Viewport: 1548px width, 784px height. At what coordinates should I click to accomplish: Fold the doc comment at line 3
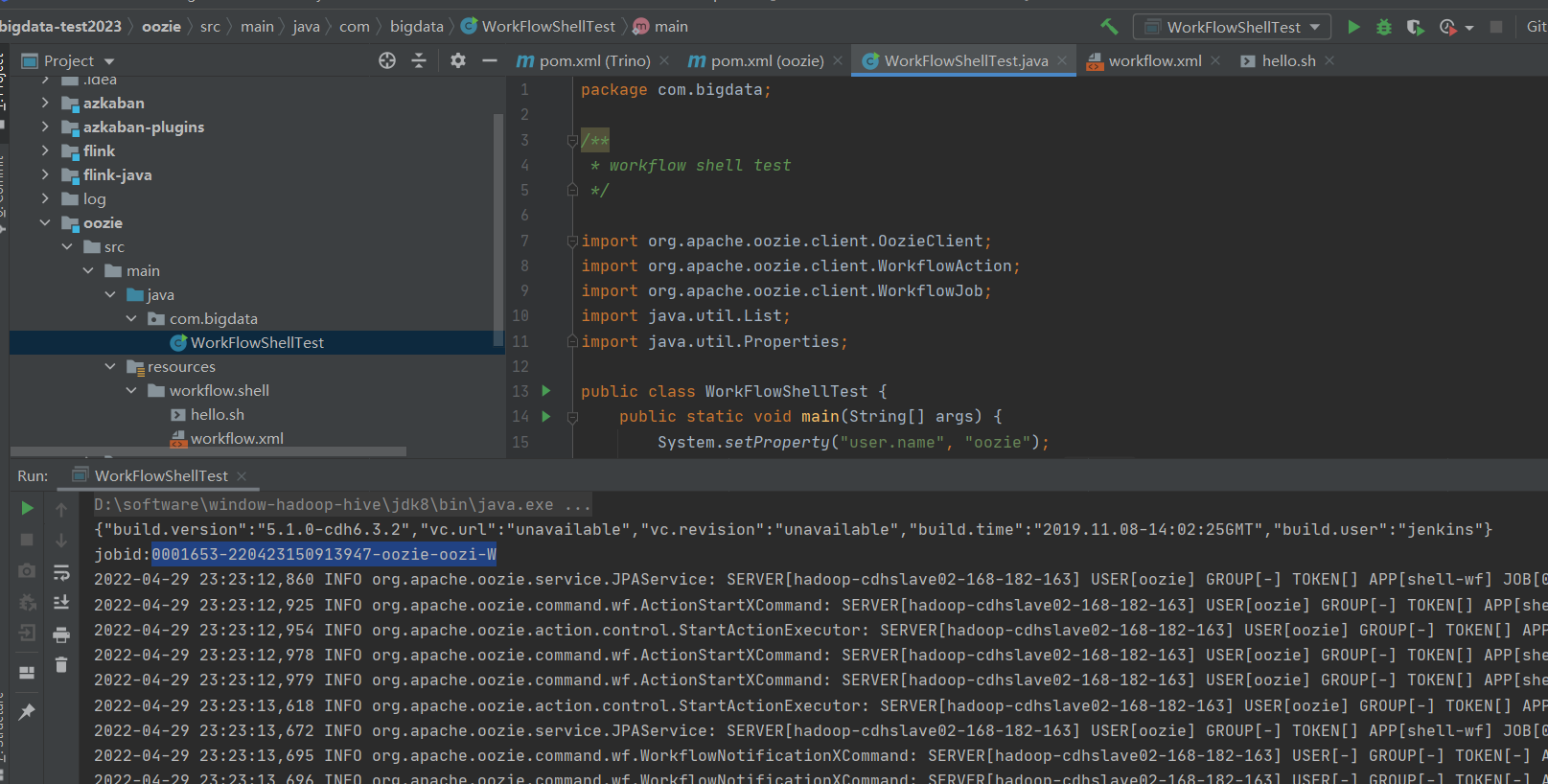(572, 141)
